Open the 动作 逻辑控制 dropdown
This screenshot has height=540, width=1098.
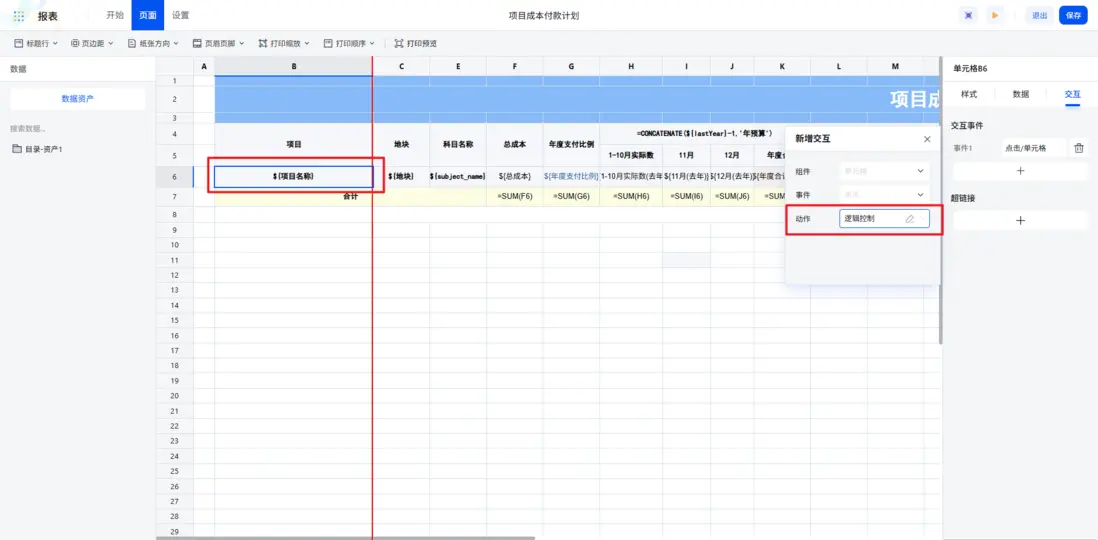tap(884, 219)
